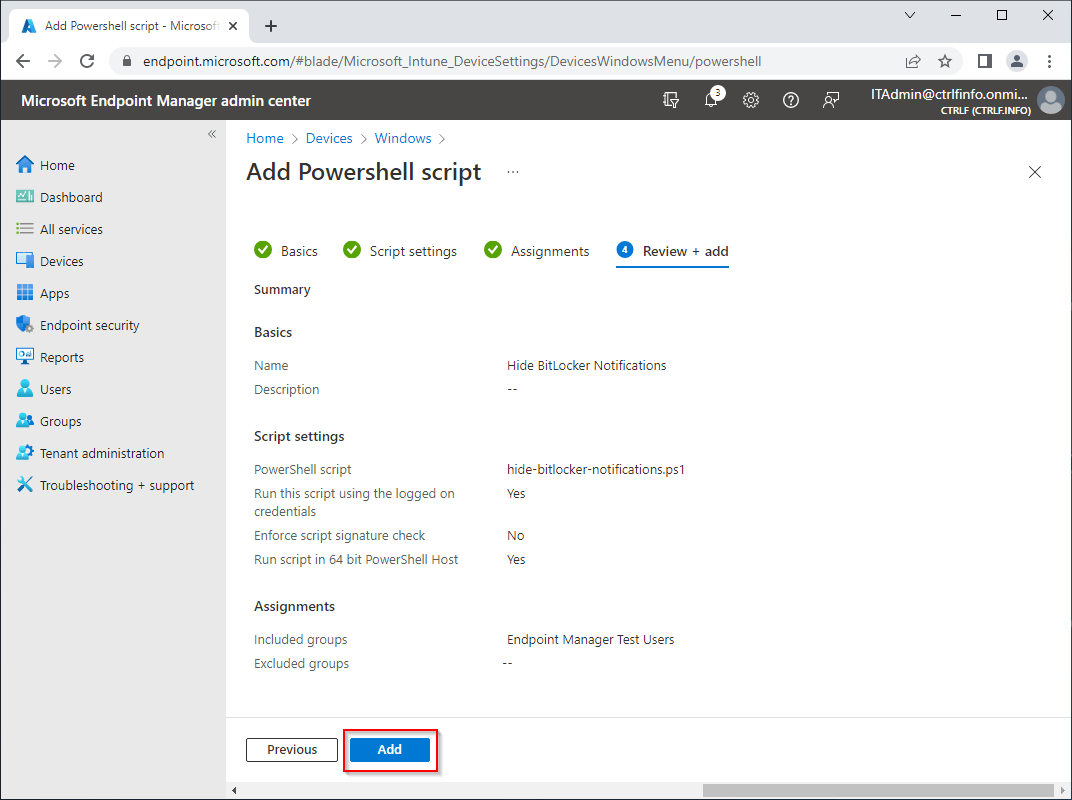Open the browser tab search chevron
The width and height of the screenshot is (1072, 800).
(909, 15)
